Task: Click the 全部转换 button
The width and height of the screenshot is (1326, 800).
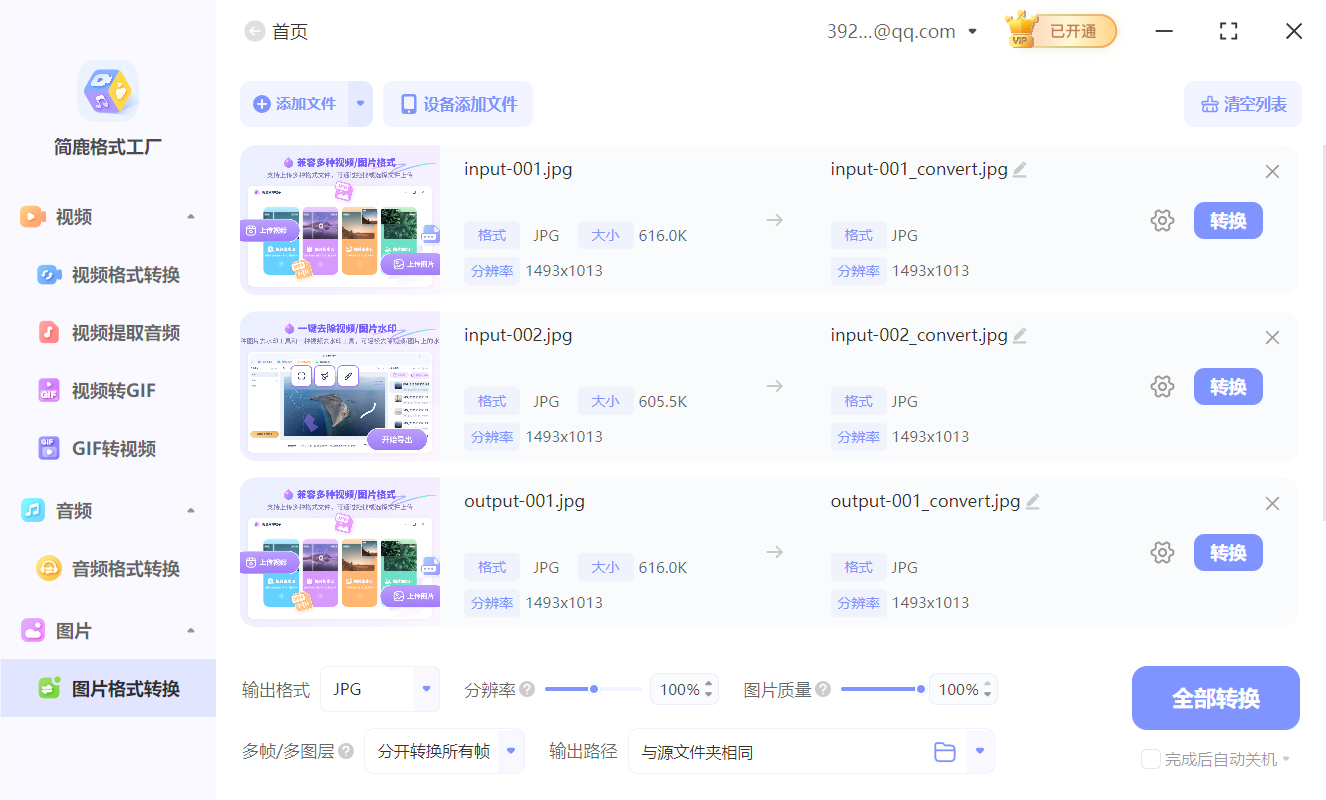Action: 1215,697
